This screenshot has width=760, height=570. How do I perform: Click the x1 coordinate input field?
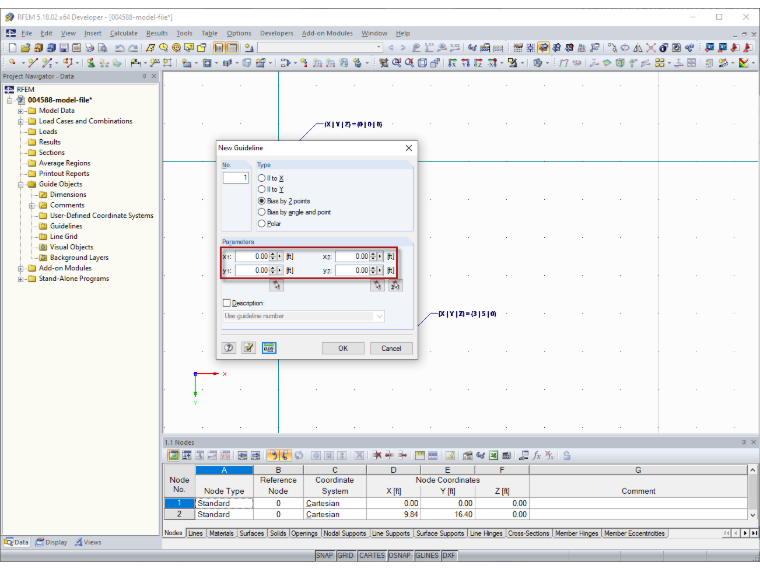point(252,256)
